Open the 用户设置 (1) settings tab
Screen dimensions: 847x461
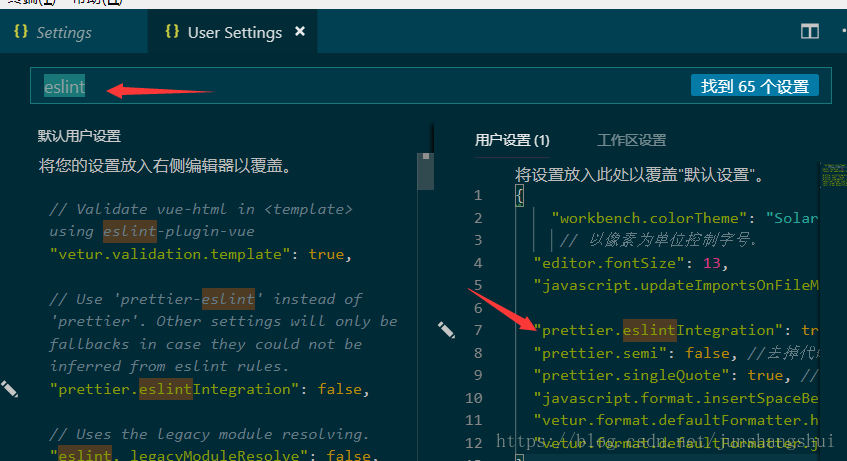(x=512, y=140)
